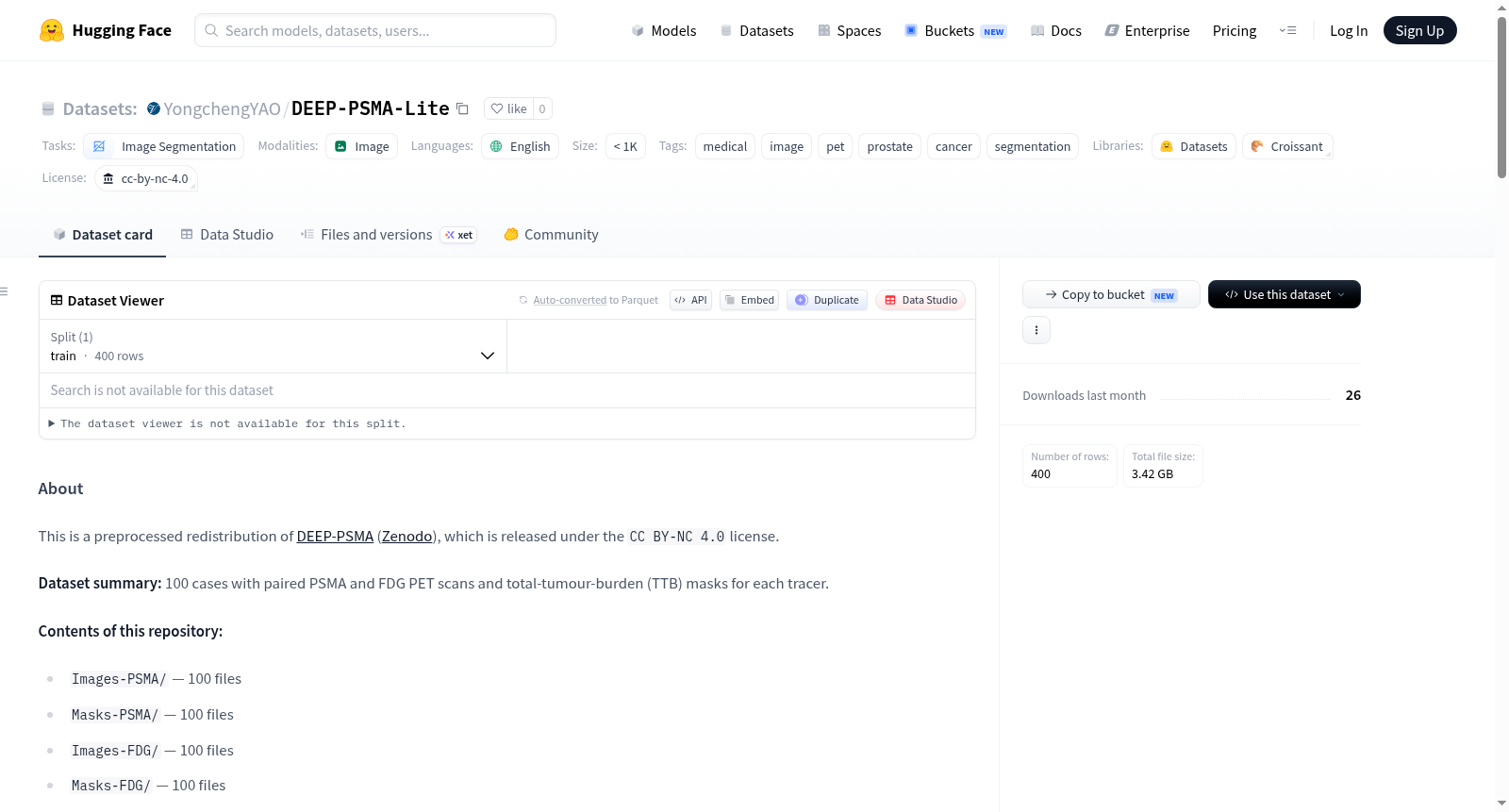Switch to the Dataset card tab
Screen dimensions: 1509x812
pos(102,235)
